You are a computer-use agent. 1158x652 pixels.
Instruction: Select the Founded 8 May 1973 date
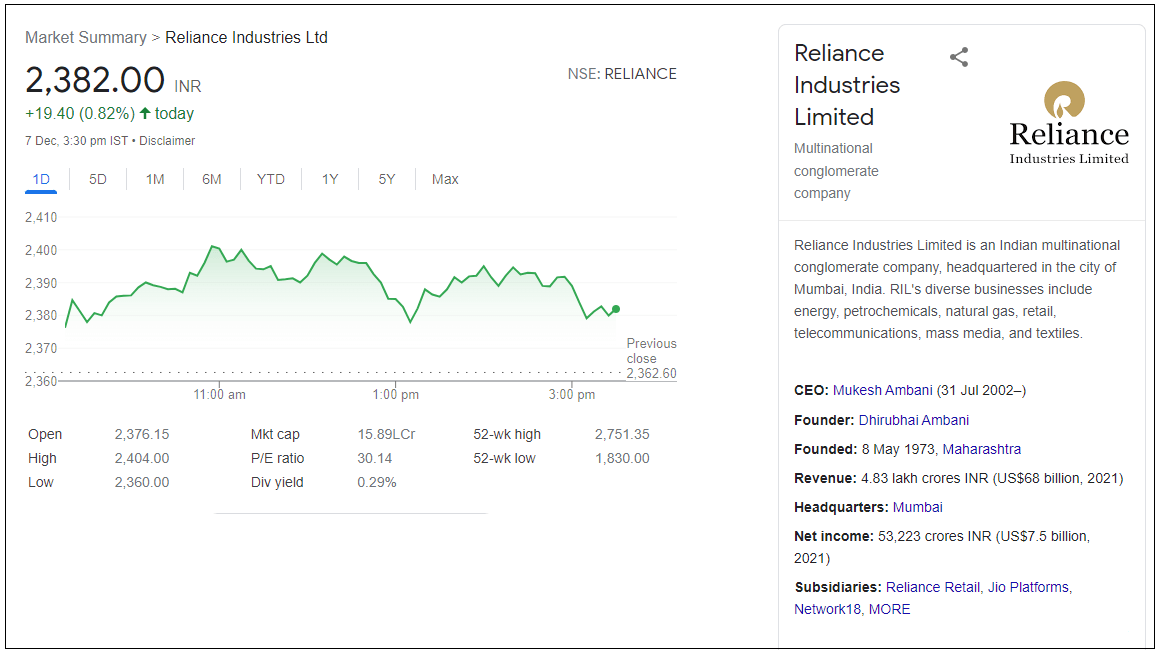(898, 449)
